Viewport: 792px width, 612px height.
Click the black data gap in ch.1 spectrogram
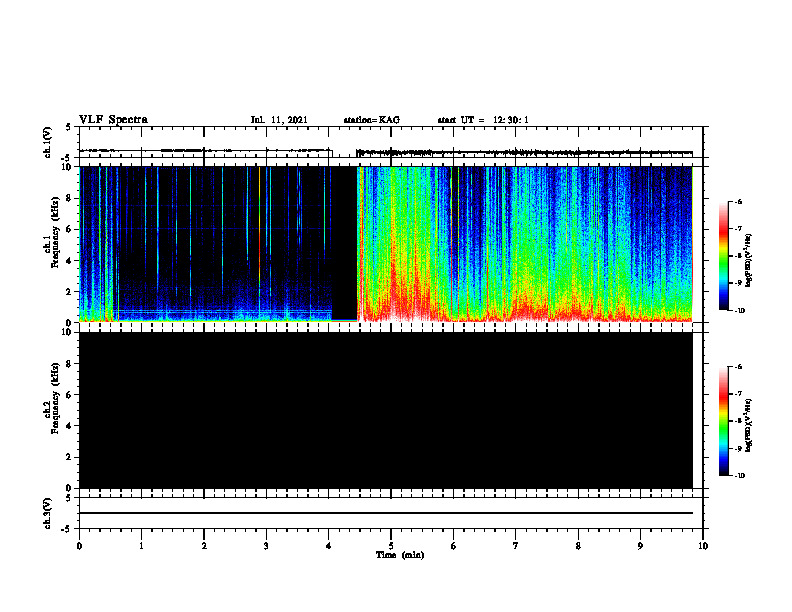pos(344,243)
